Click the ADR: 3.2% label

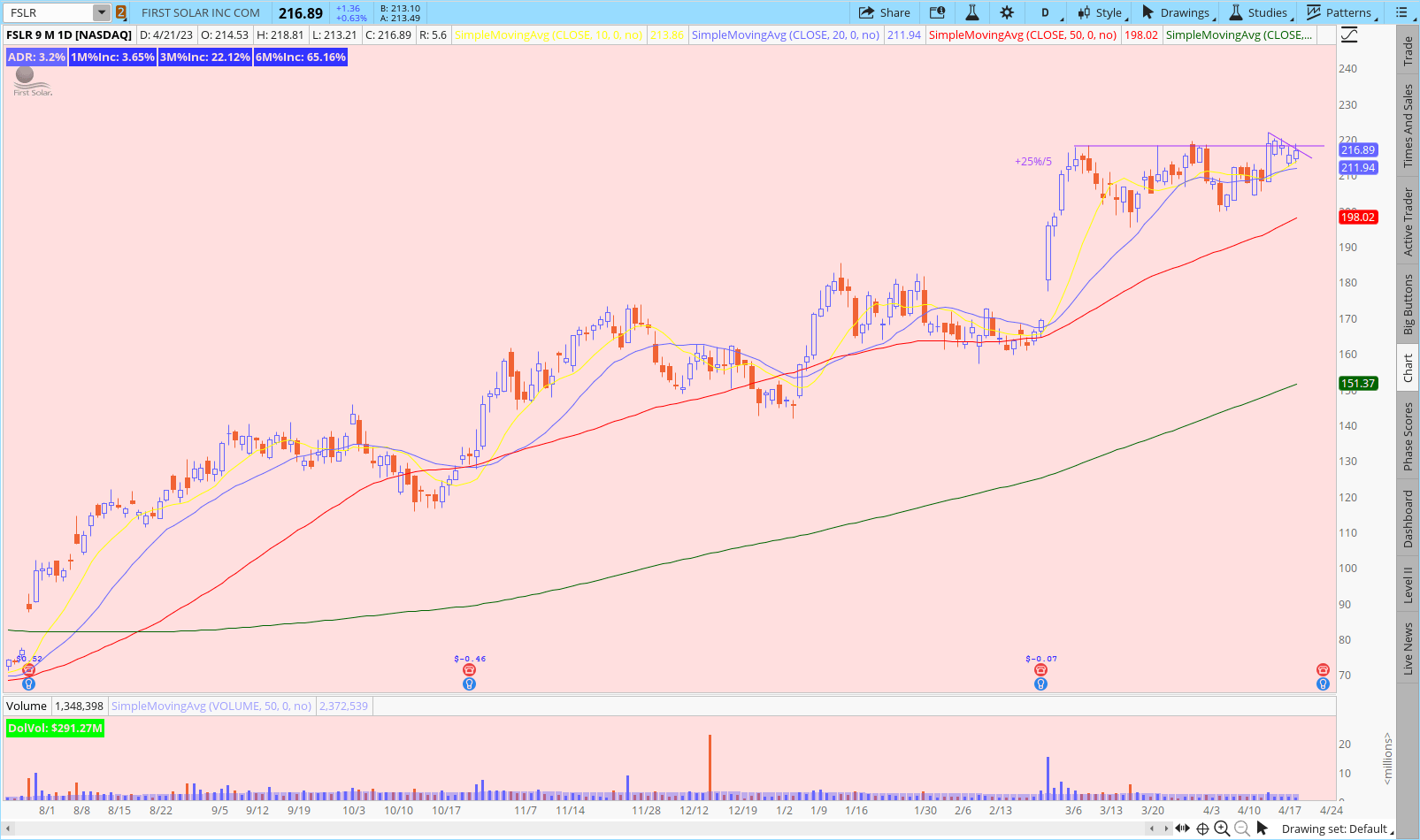36,57
